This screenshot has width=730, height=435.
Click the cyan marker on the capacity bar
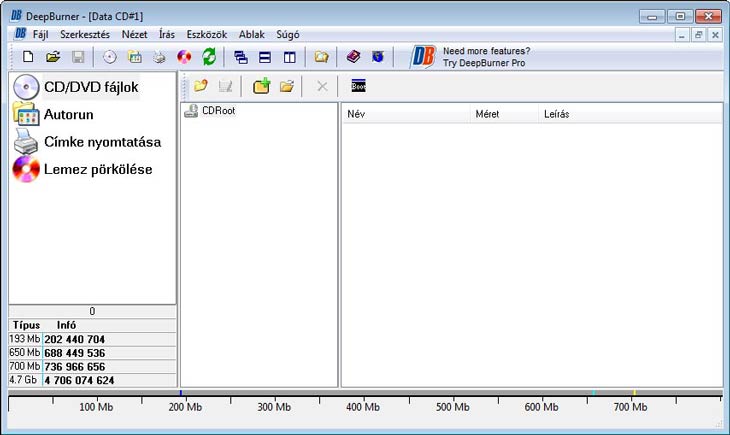pyautogui.click(x=594, y=393)
